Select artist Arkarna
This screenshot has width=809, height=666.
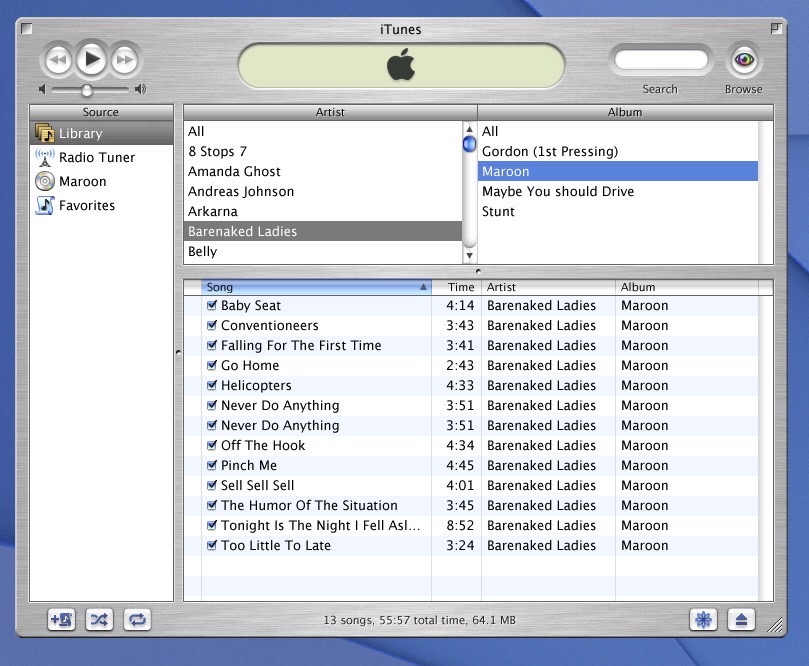322,212
